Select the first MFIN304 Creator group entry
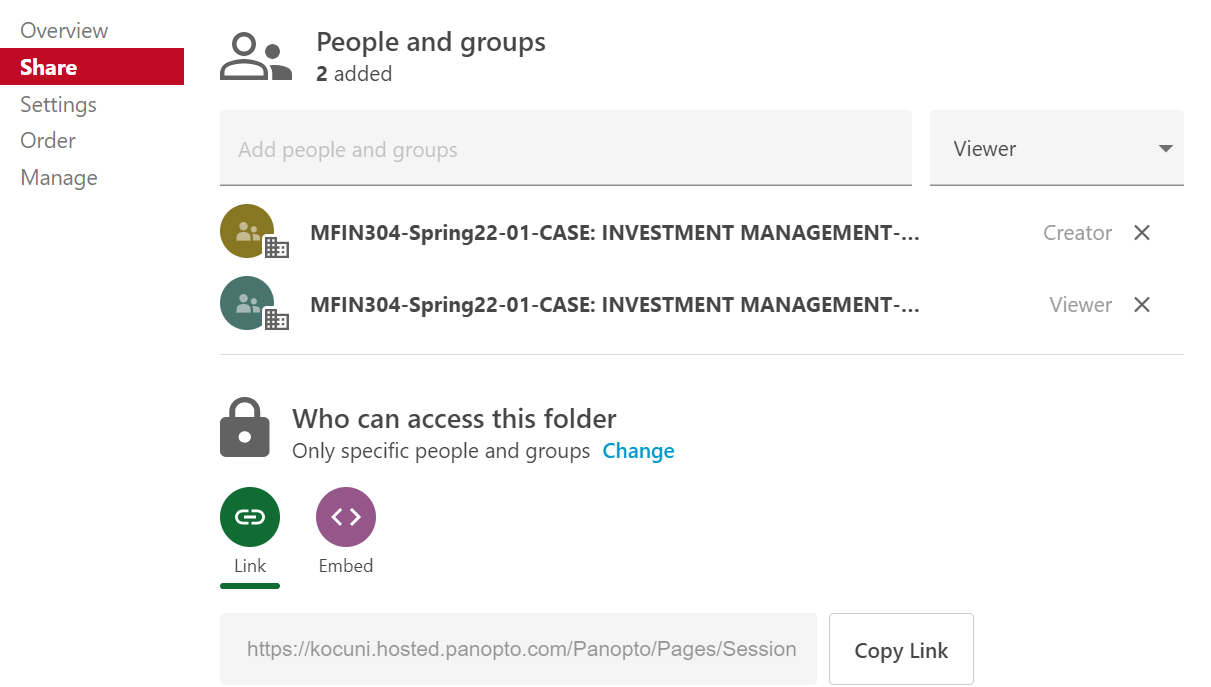Viewport: 1211px width, 687px height. (x=614, y=233)
